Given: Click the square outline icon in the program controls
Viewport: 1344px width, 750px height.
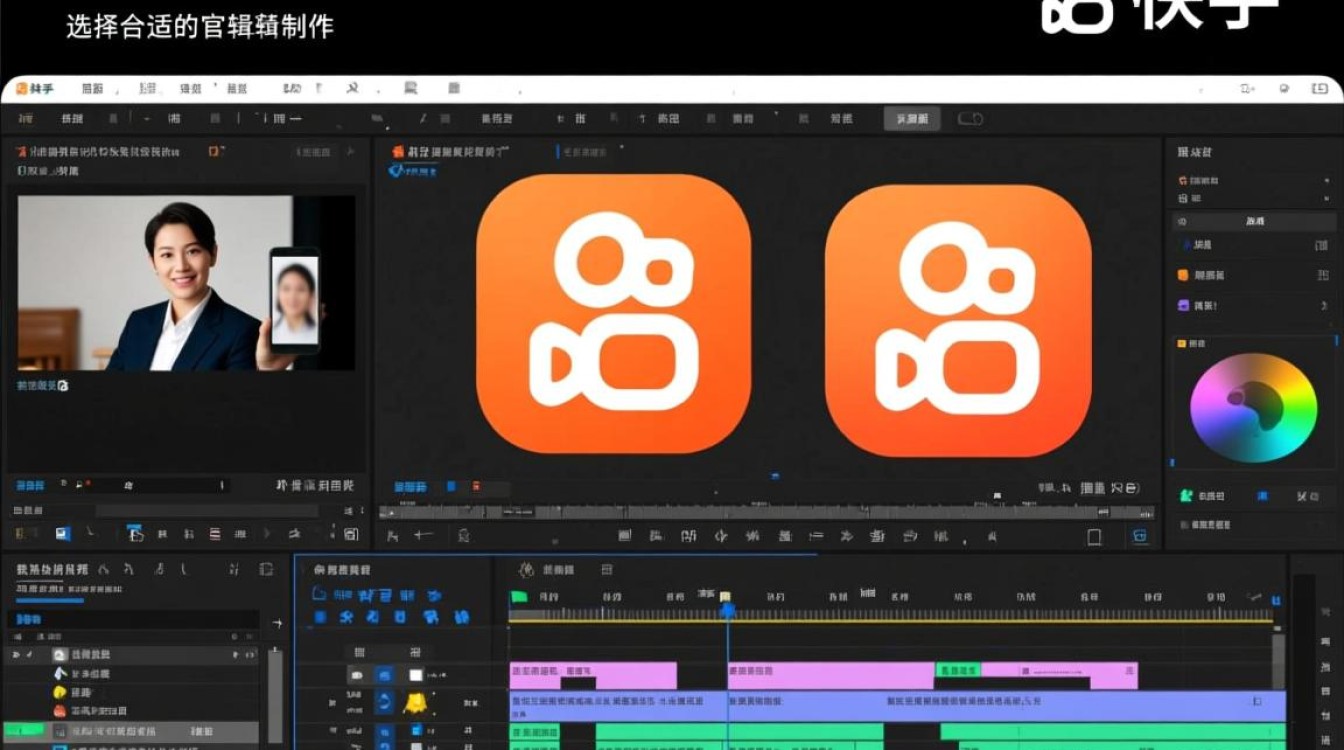Looking at the screenshot, I should (1094, 537).
